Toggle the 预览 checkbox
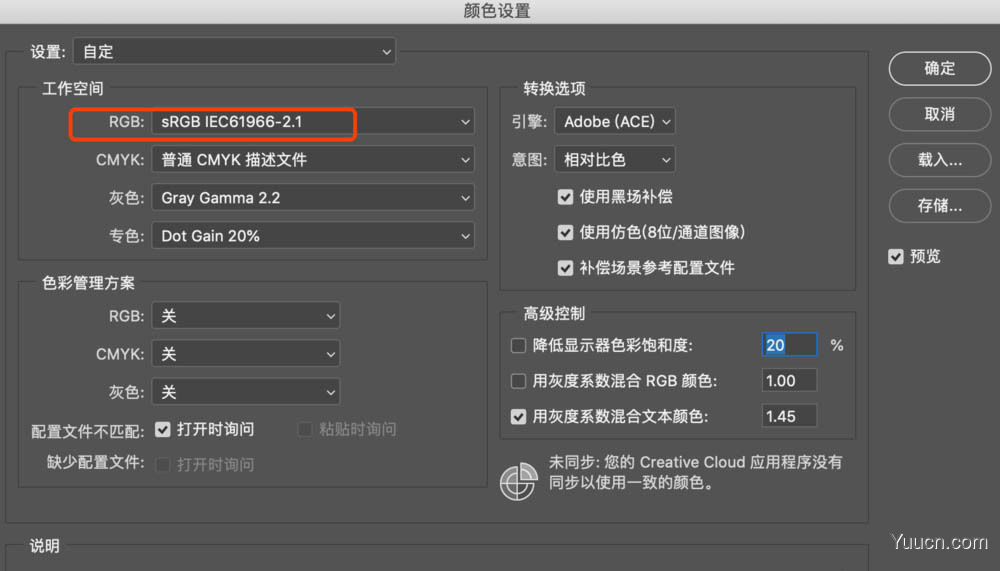The width and height of the screenshot is (1000, 571). pos(896,256)
